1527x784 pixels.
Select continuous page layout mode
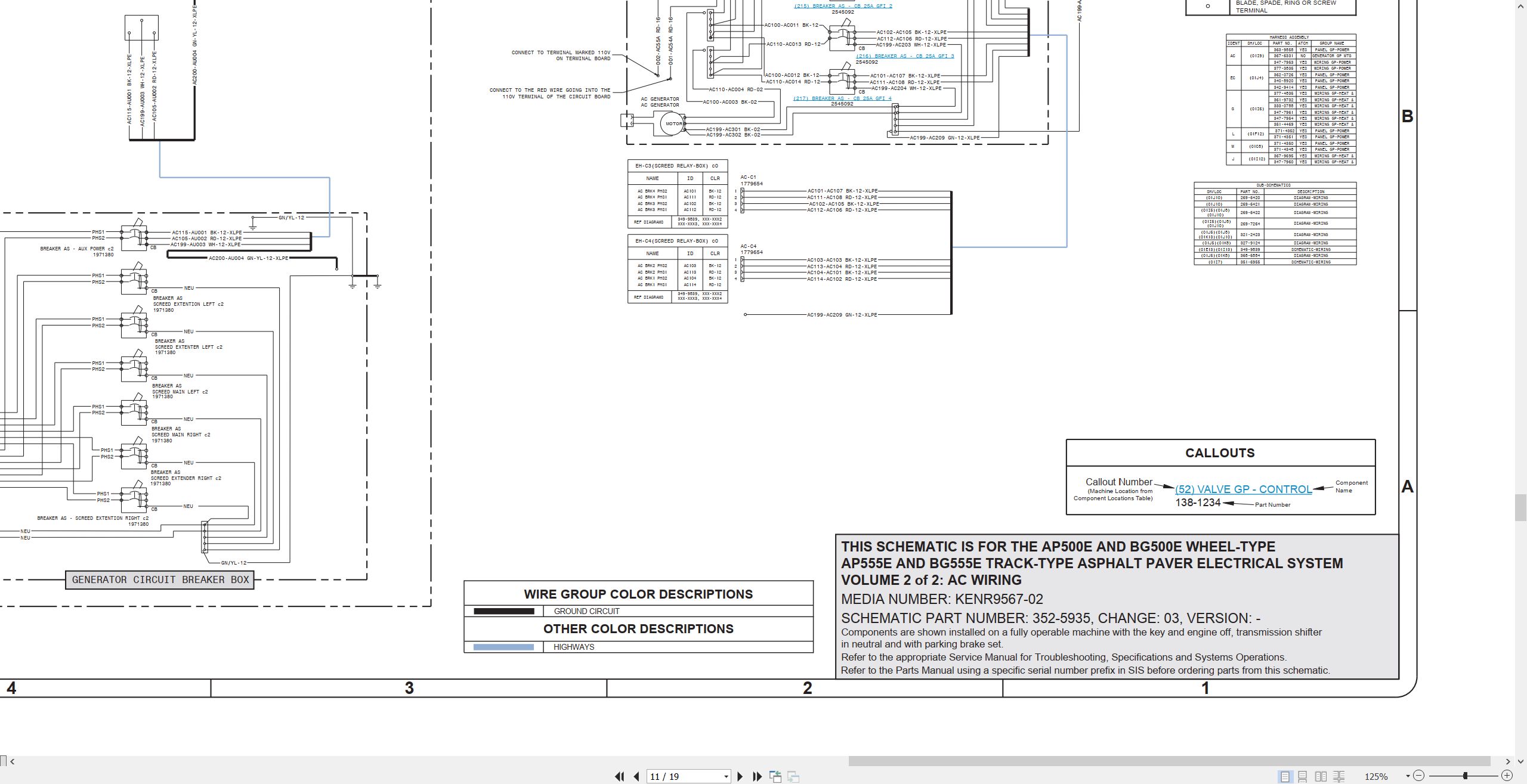[1303, 776]
